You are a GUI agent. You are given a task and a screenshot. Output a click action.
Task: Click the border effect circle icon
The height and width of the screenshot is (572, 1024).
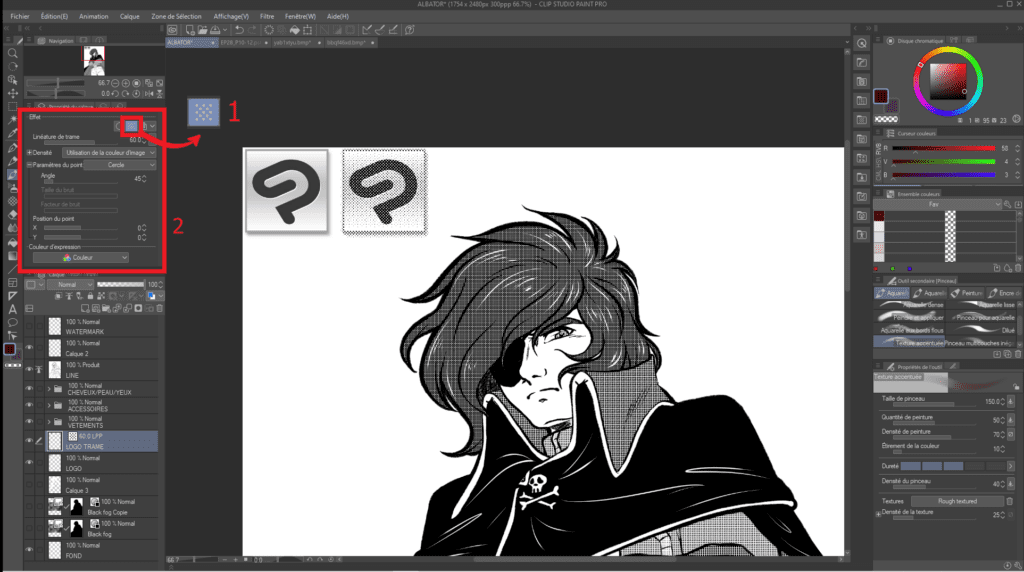coord(119,125)
